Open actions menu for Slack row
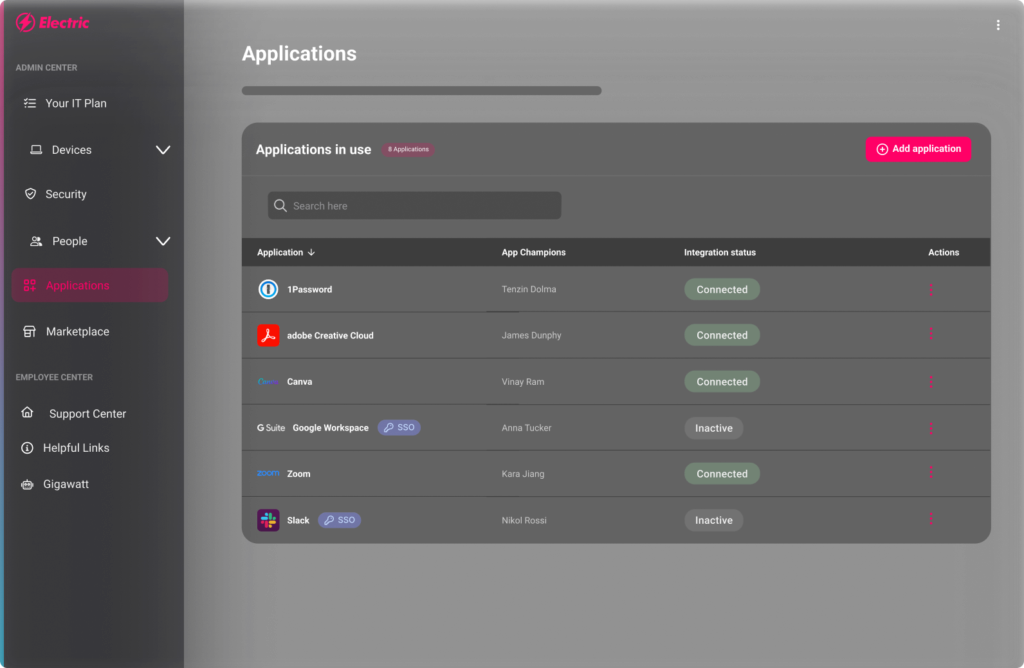 [x=931, y=519]
